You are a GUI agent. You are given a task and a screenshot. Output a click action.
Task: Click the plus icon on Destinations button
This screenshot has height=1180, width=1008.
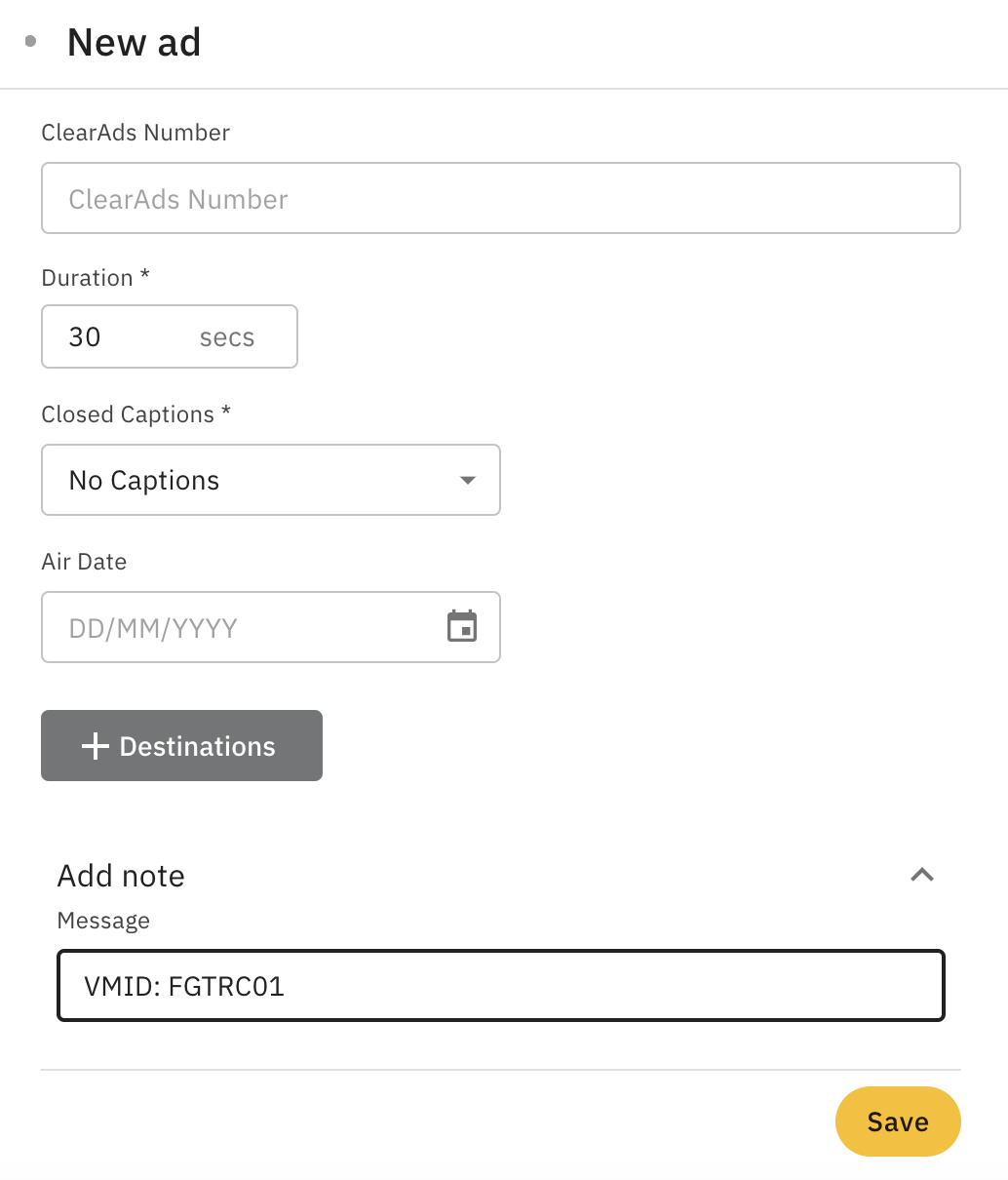coord(95,746)
